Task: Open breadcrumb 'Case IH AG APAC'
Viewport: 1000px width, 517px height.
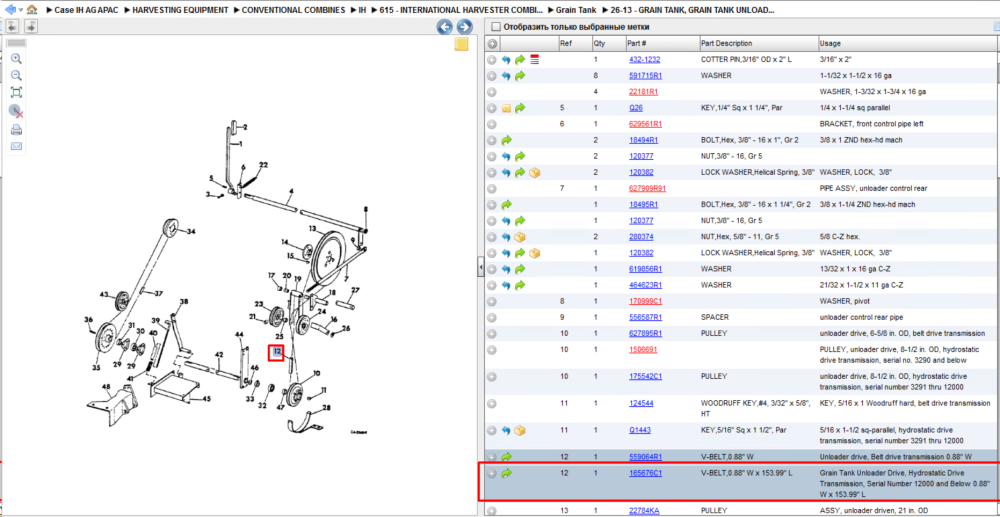Action: coord(86,10)
